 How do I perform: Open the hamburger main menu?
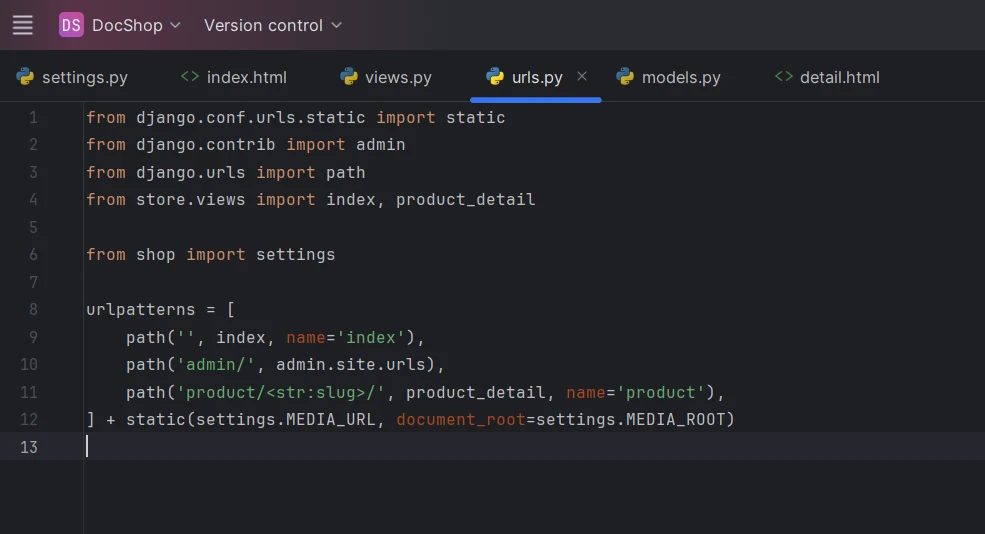coord(23,25)
